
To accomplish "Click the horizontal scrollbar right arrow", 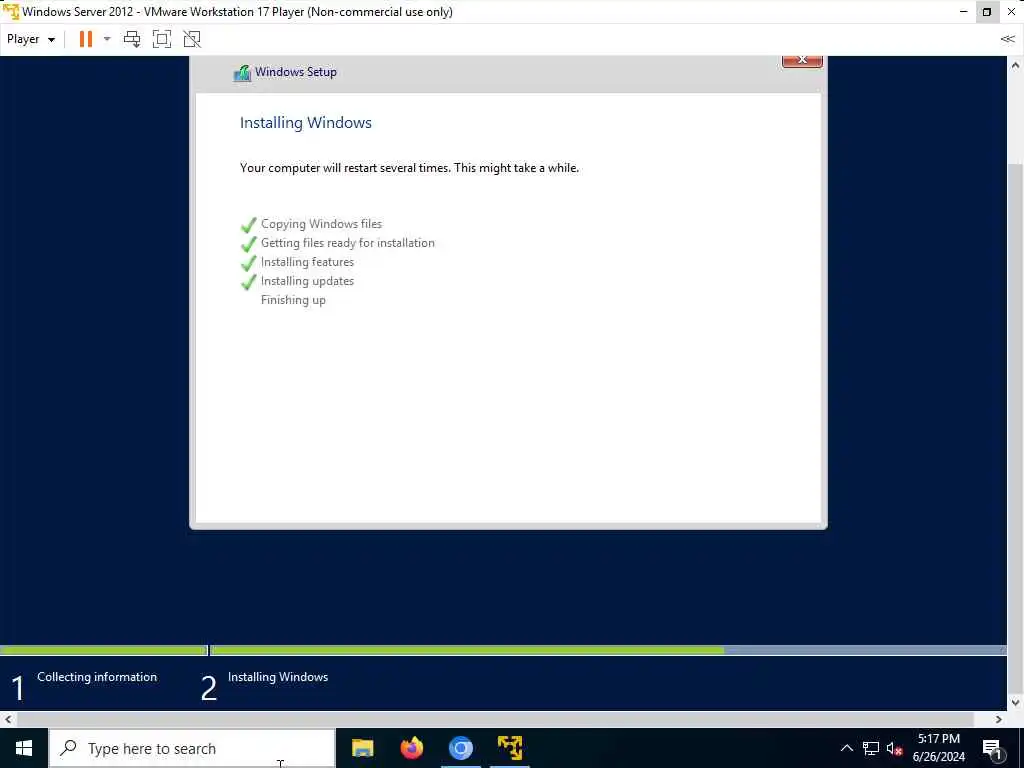I will point(999,720).
